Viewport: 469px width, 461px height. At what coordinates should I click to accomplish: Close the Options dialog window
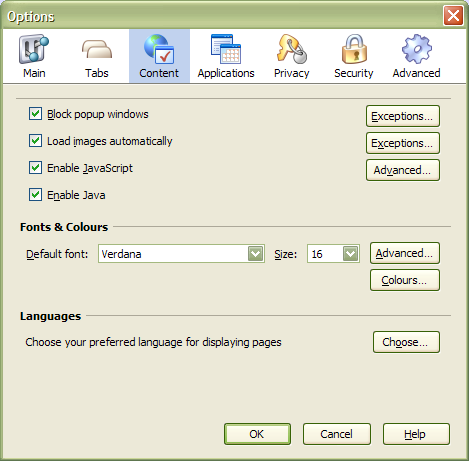(x=453, y=15)
